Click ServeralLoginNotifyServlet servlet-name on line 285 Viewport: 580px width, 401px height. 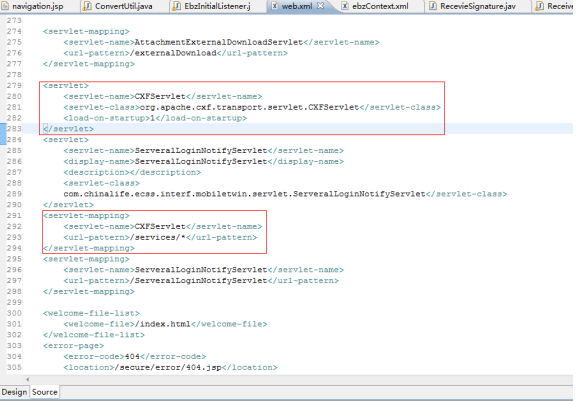tap(201, 151)
